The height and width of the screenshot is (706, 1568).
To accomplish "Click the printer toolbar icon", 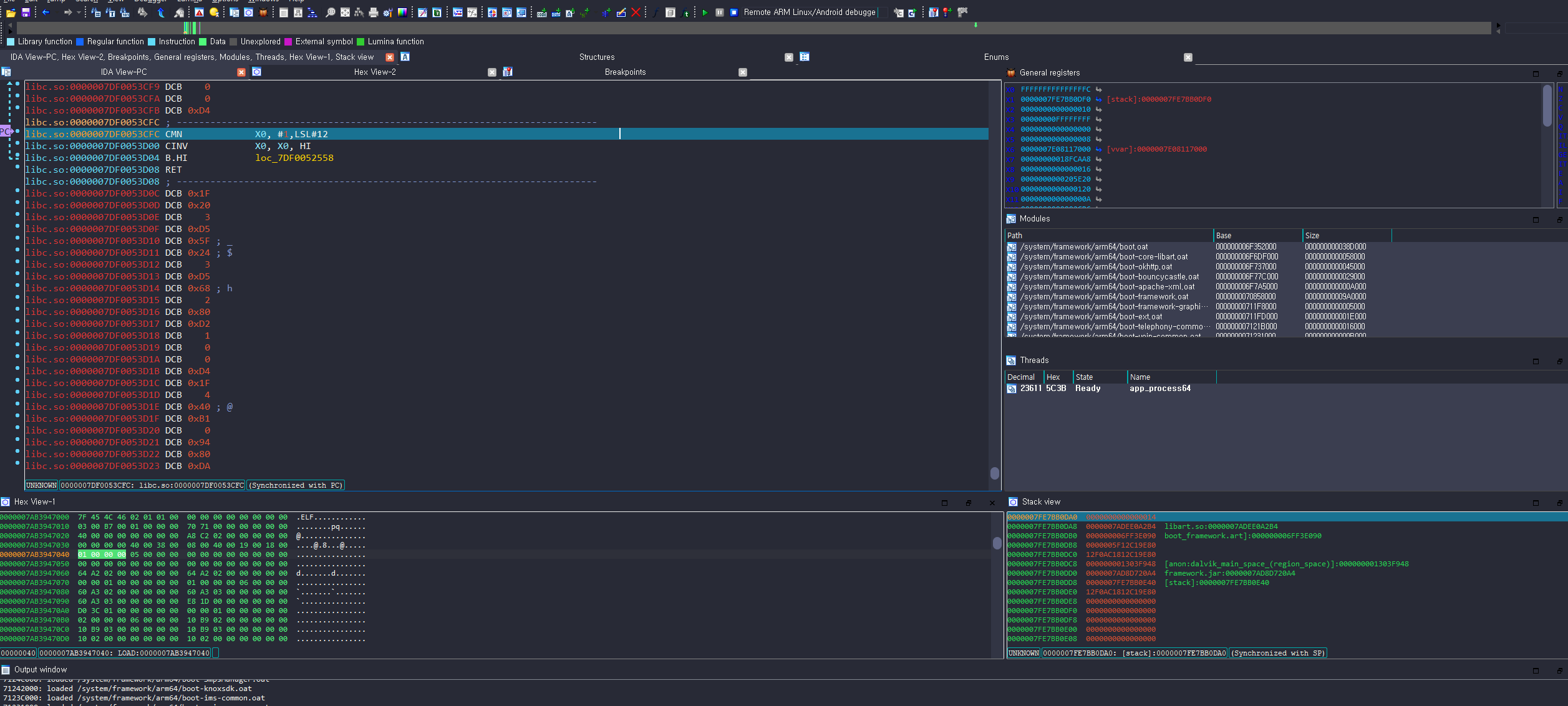I will coord(374,12).
